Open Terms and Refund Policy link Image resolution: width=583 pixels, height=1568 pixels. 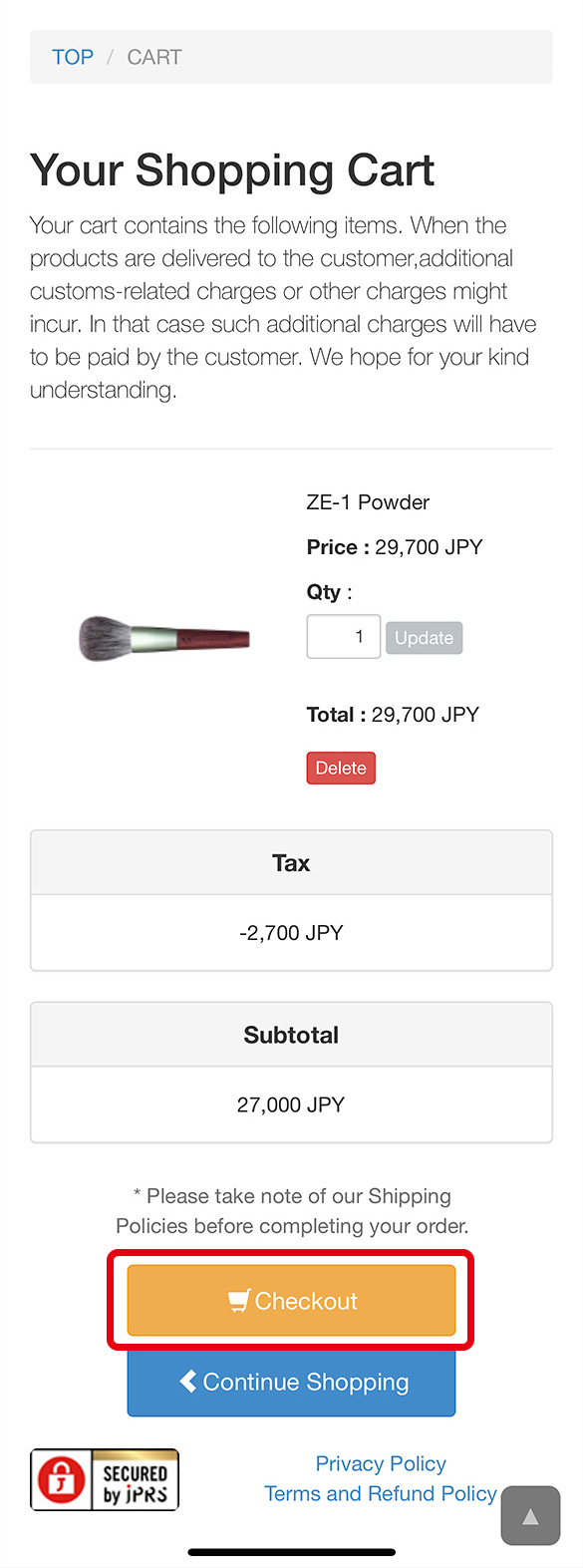(x=381, y=1493)
